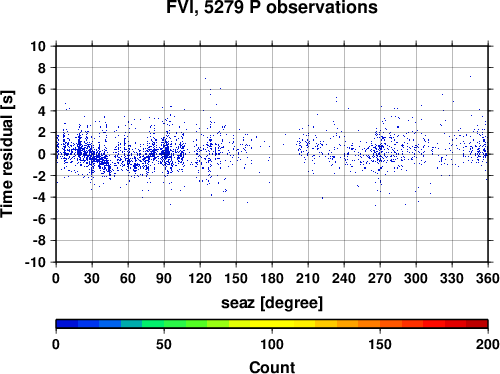Image resolution: width=500 pixels, height=374 pixels.
Task: Click the dark blue end of the colorbar
Action: click(67, 324)
